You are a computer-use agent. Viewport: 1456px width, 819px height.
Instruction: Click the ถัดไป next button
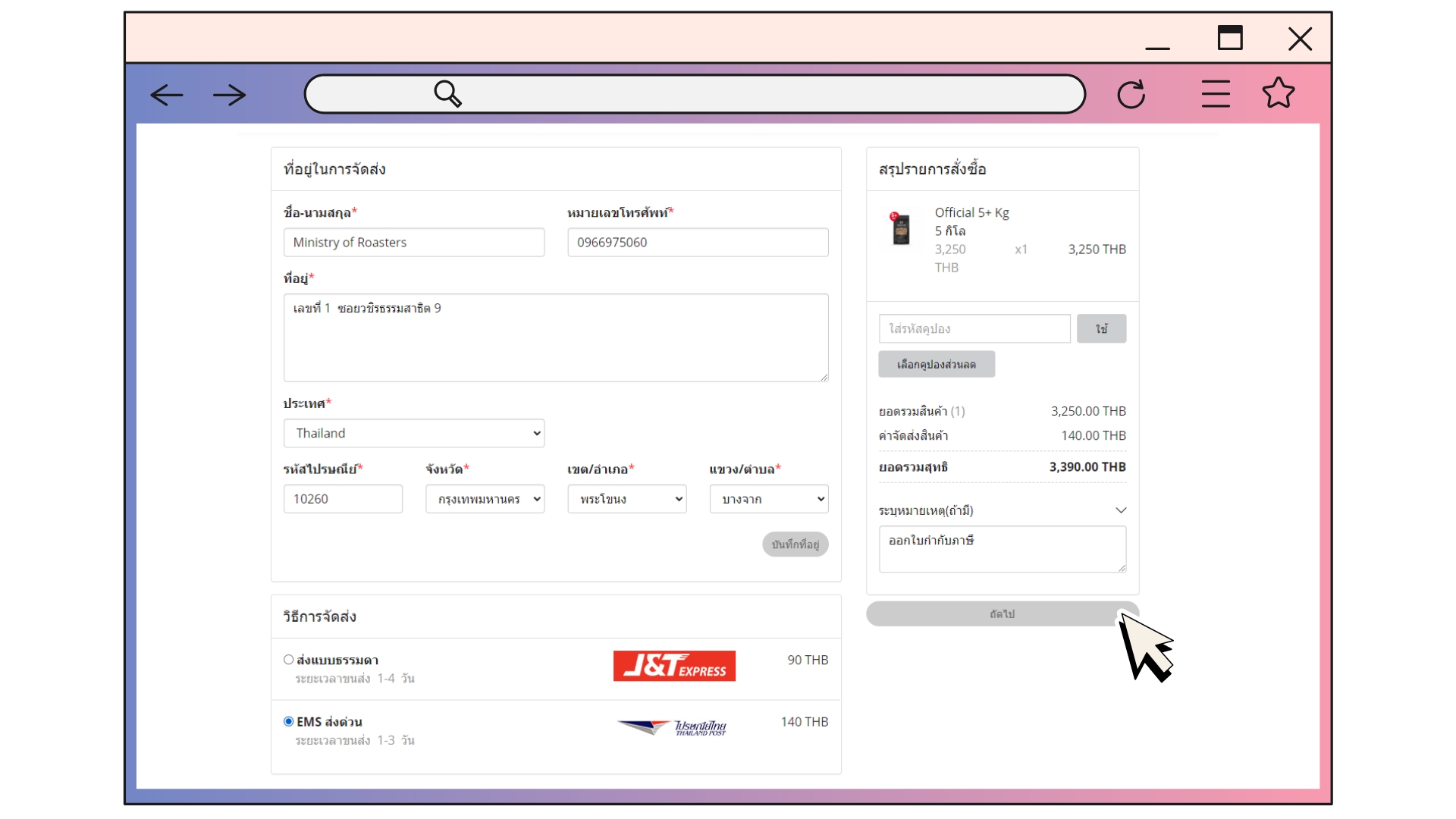(1001, 613)
